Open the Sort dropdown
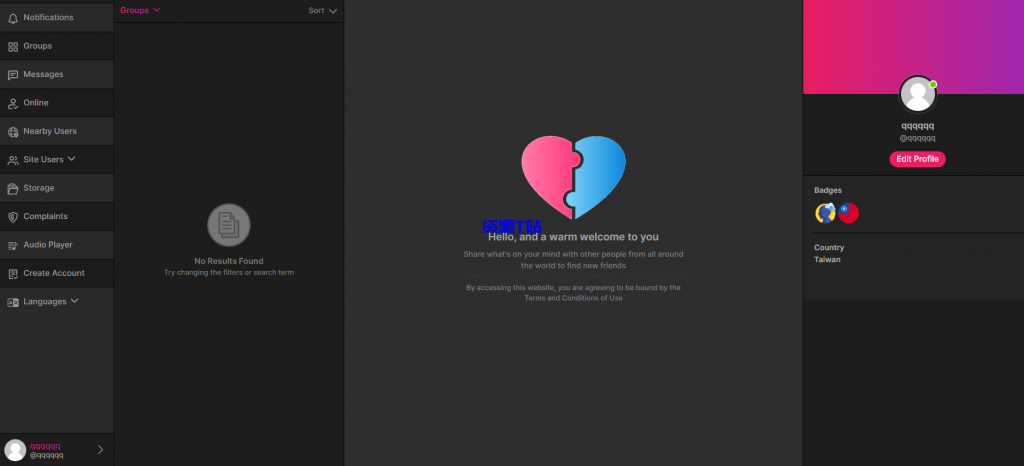This screenshot has width=1024, height=466. coord(323,10)
